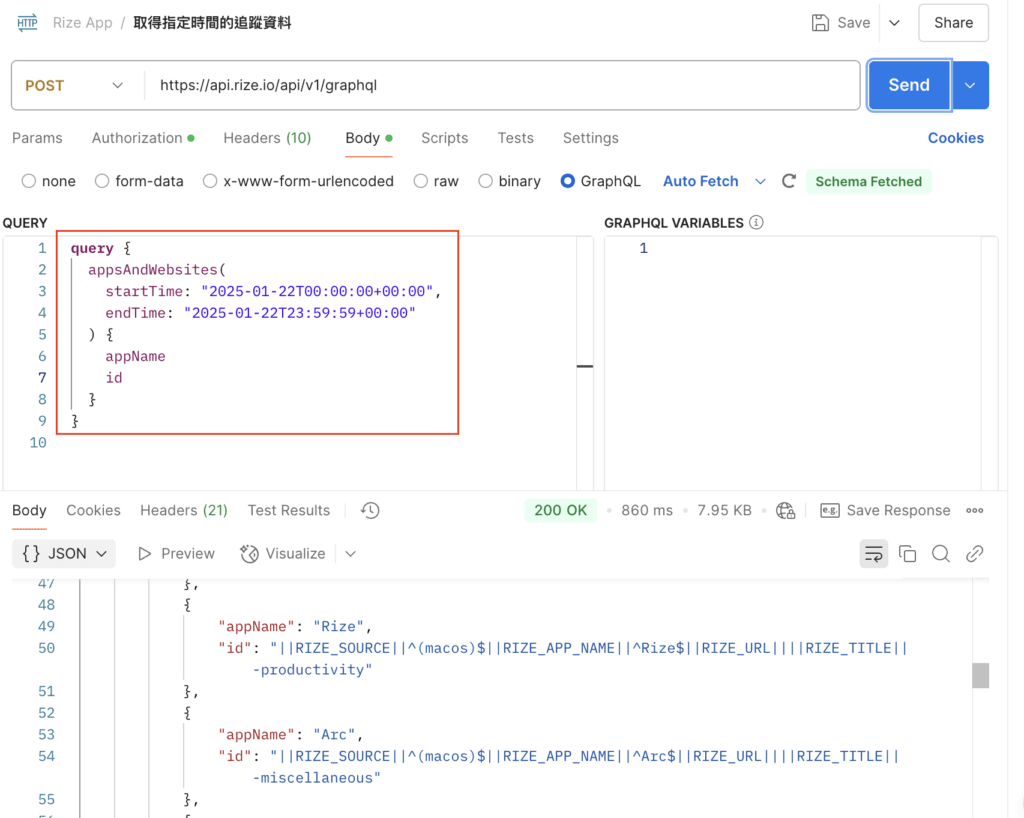Click the "appName": "Arc" response line
Screen dimensions: 1024x818
290,734
